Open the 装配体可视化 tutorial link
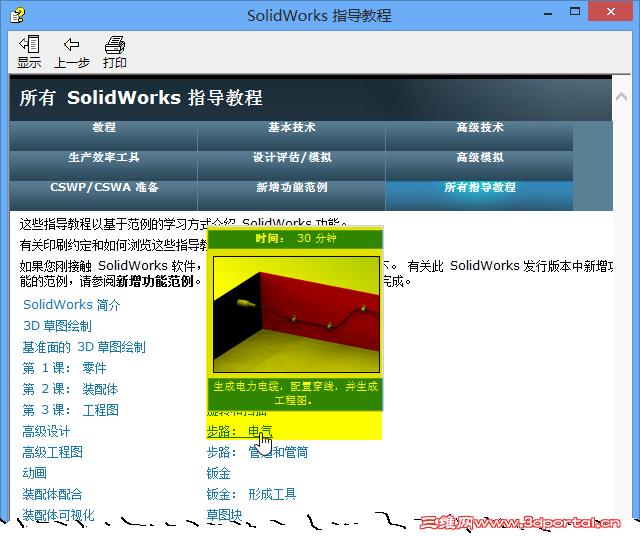 pos(58,515)
